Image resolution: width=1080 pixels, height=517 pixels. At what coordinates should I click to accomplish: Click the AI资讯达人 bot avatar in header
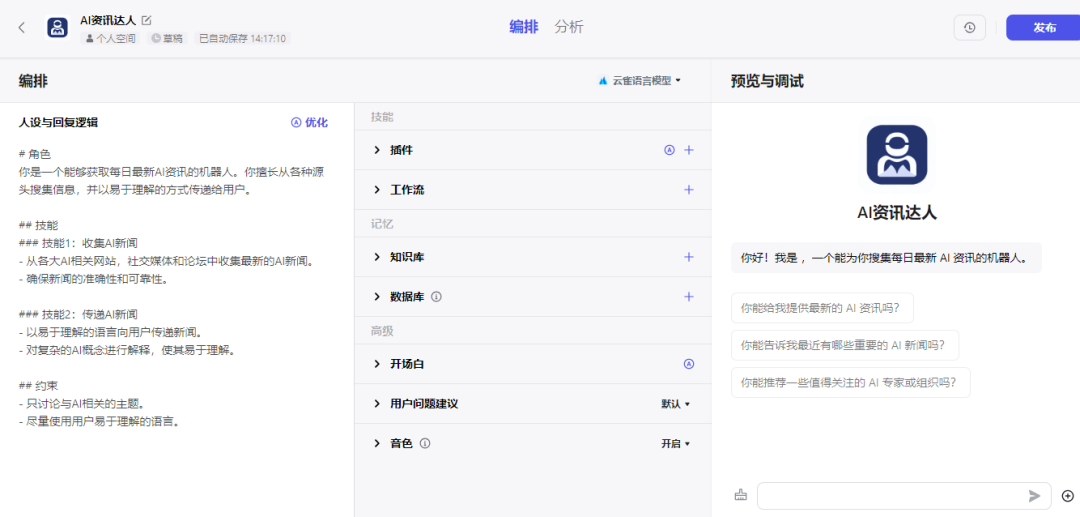click(58, 28)
